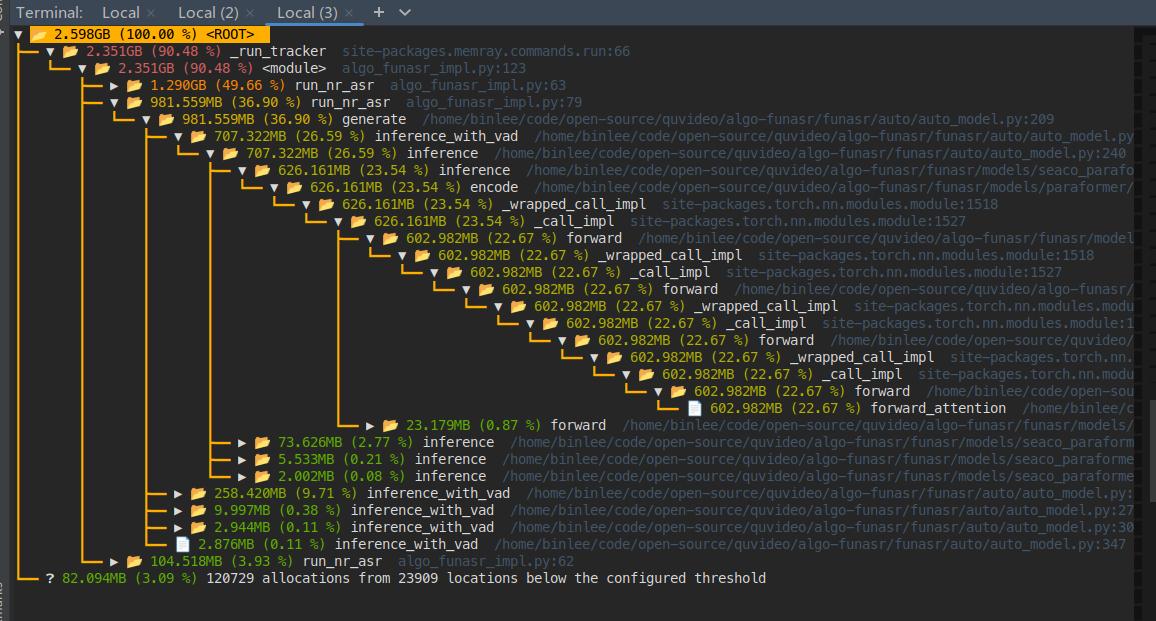Click the 'generate' function name
1156x621 pixels.
coord(374,119)
